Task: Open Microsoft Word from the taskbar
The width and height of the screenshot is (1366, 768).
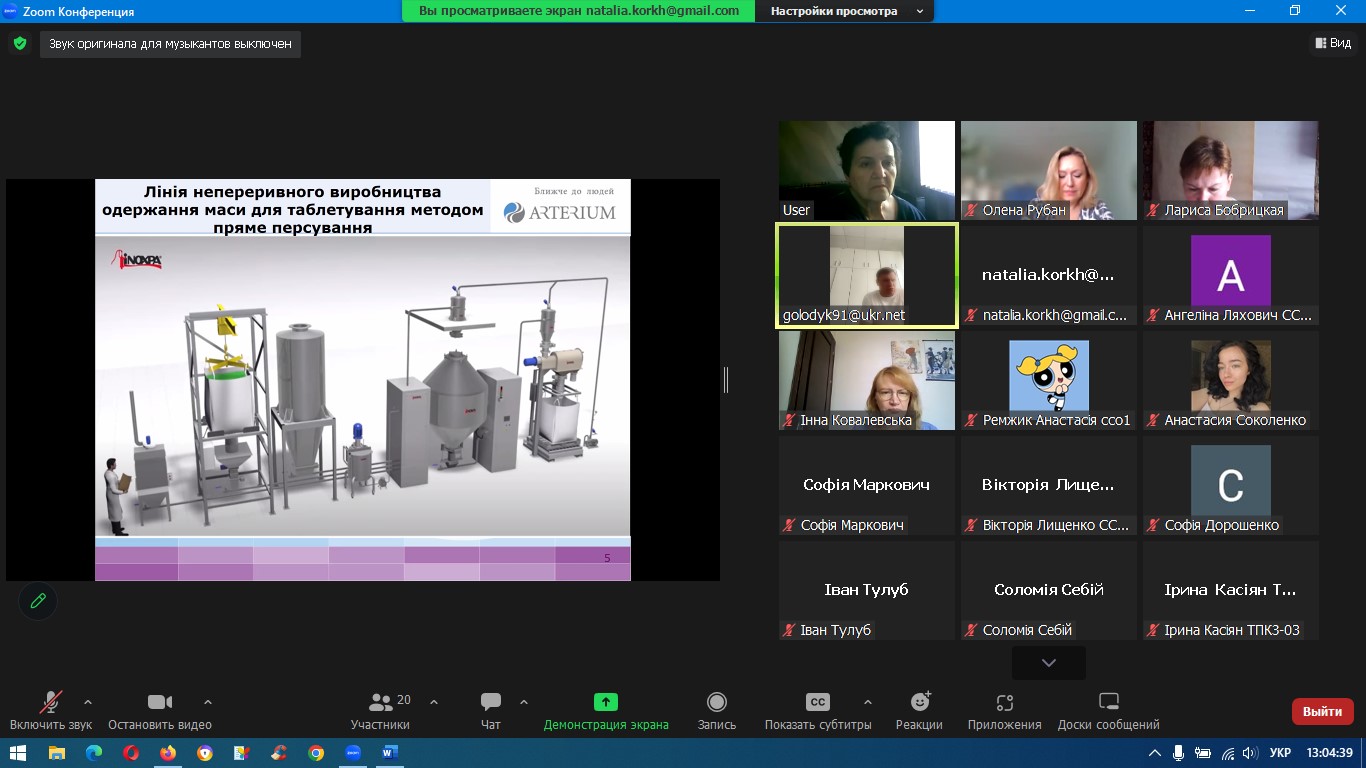Action: 390,753
